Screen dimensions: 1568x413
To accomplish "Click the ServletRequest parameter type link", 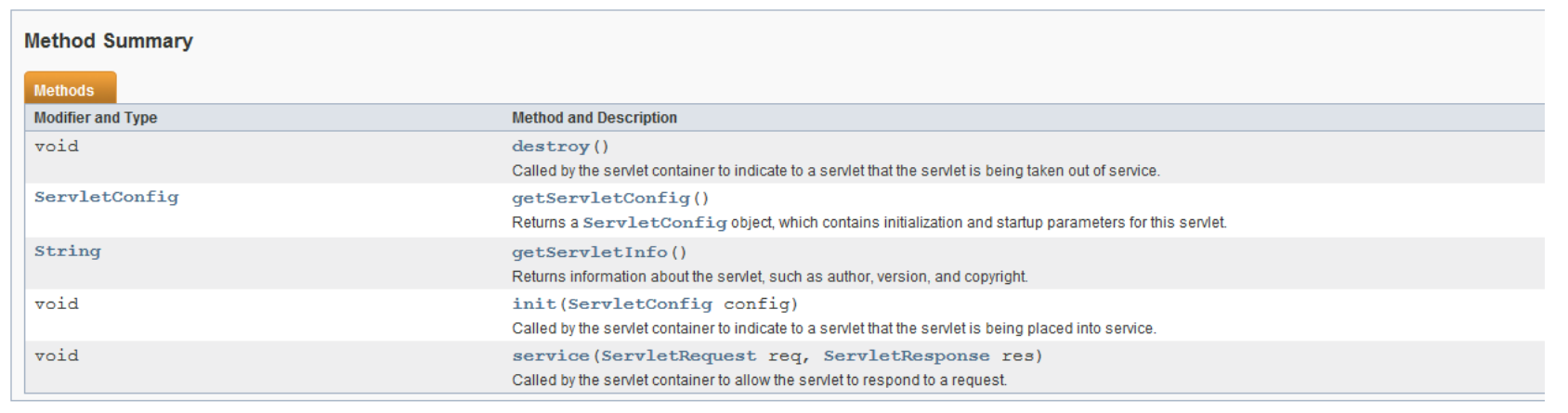I will coord(679,356).
